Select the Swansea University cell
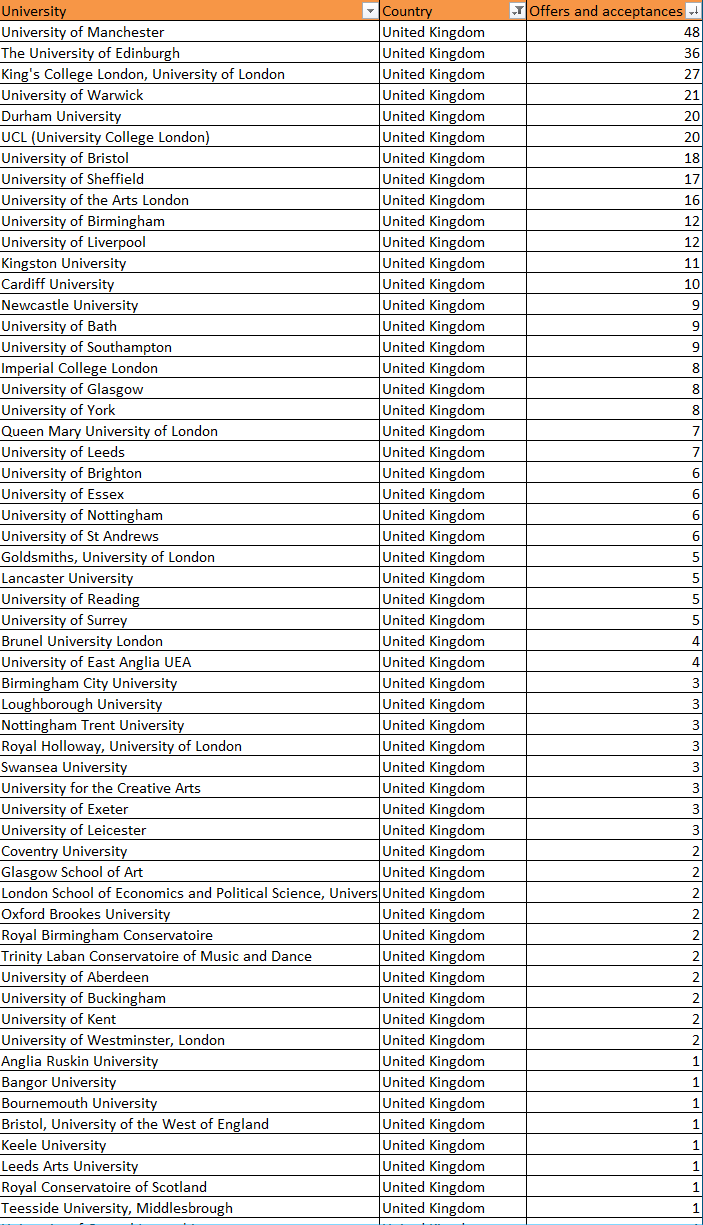The height and width of the screenshot is (1225, 703). pyautogui.click(x=190, y=767)
